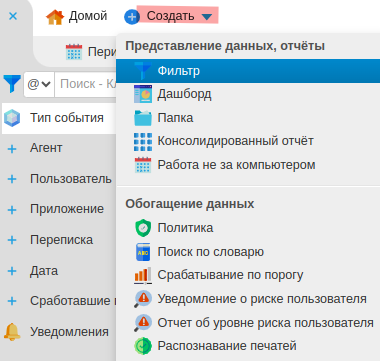Click the Работа не за компьютером calendar icon
This screenshot has width=380, height=361.
pos(143,165)
